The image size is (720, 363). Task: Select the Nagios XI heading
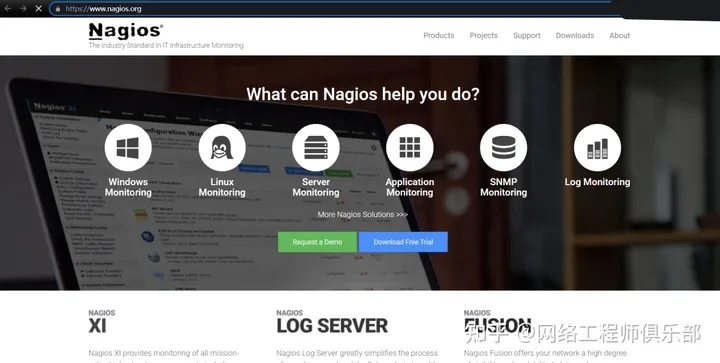click(101, 322)
